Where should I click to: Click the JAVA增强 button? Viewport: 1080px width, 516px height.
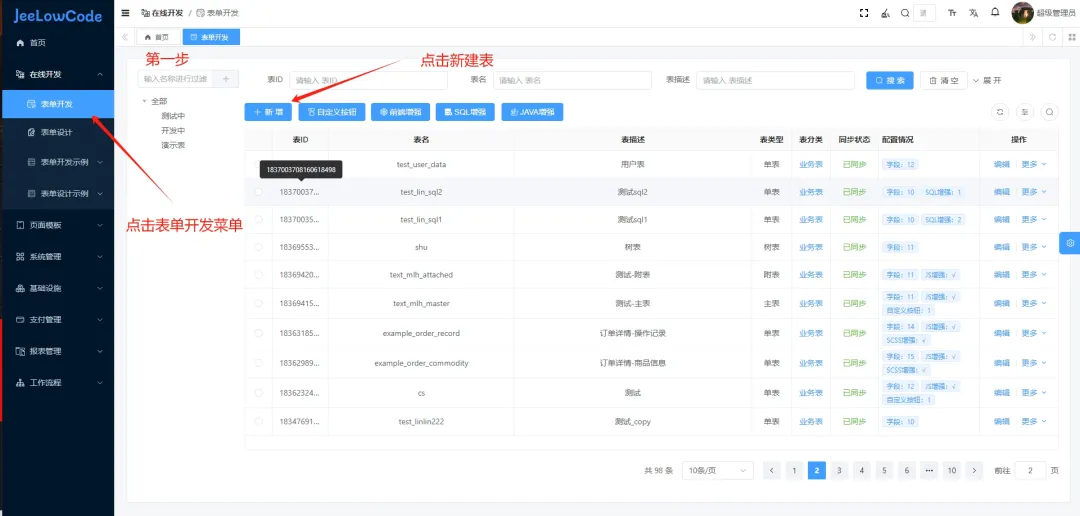point(532,112)
